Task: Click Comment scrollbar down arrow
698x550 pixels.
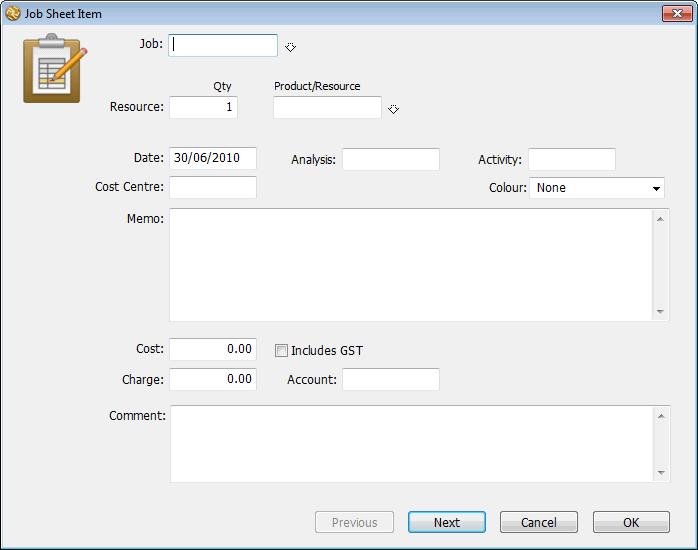Action: [x=661, y=473]
